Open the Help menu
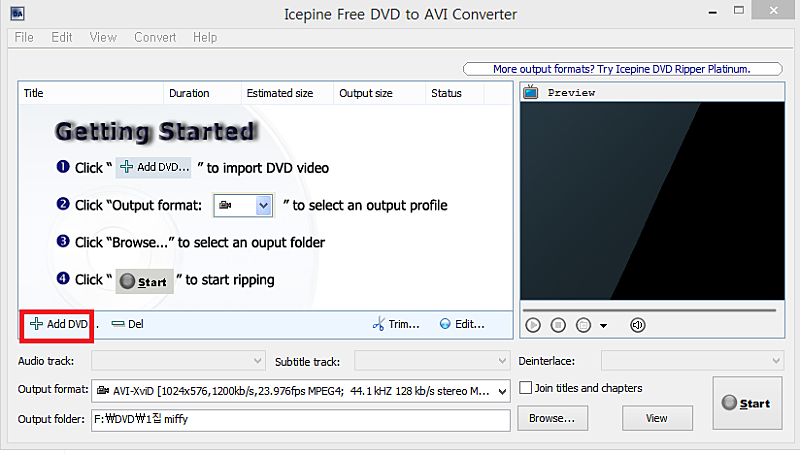This screenshot has height=454, width=800. coord(205,37)
